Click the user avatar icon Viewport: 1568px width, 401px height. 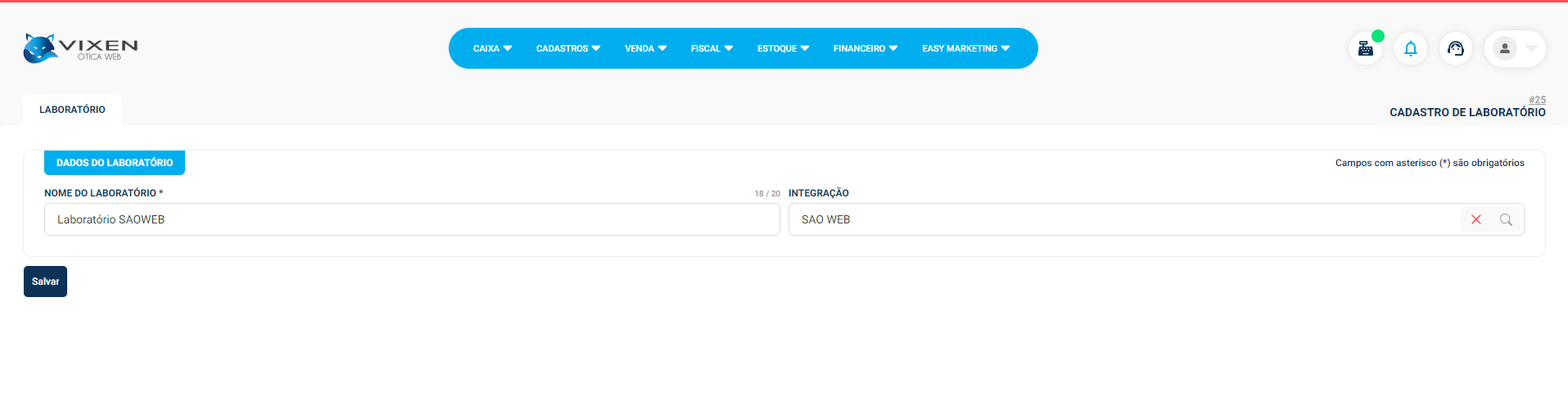[1504, 48]
